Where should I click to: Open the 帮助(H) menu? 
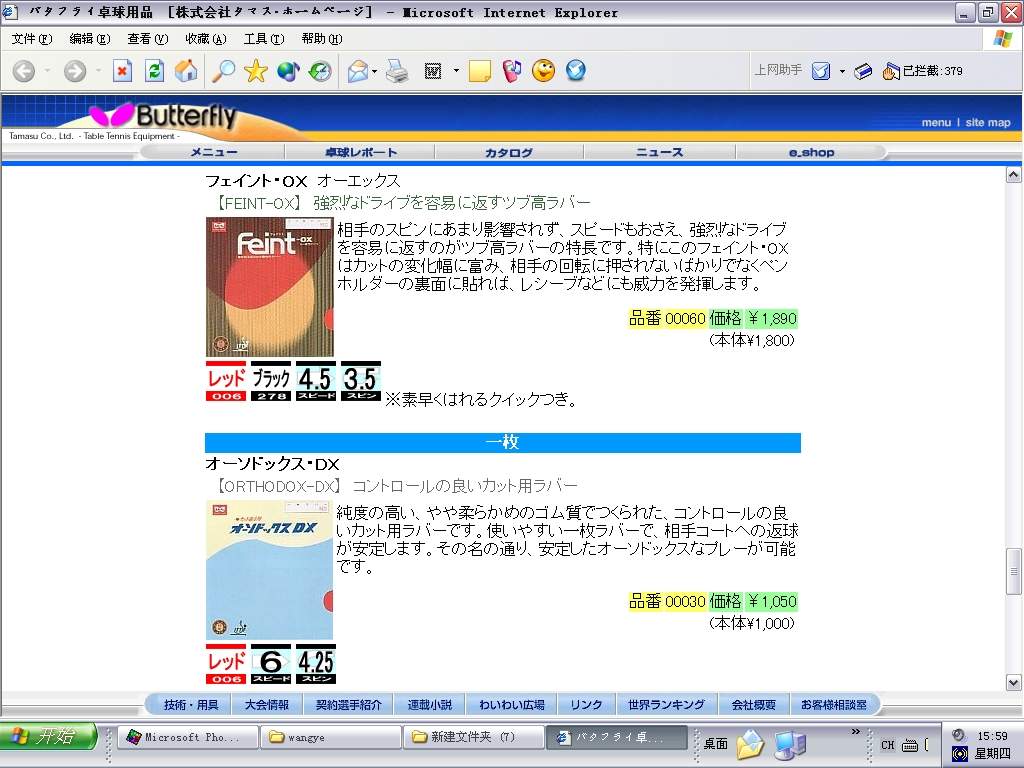322,39
